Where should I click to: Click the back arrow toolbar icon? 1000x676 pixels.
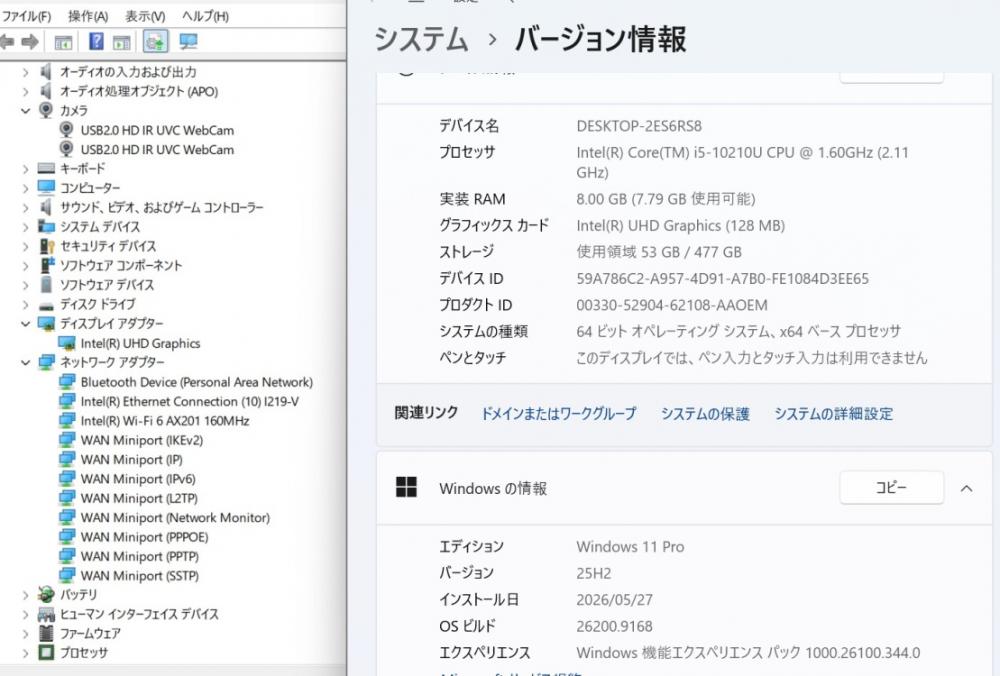coord(6,42)
